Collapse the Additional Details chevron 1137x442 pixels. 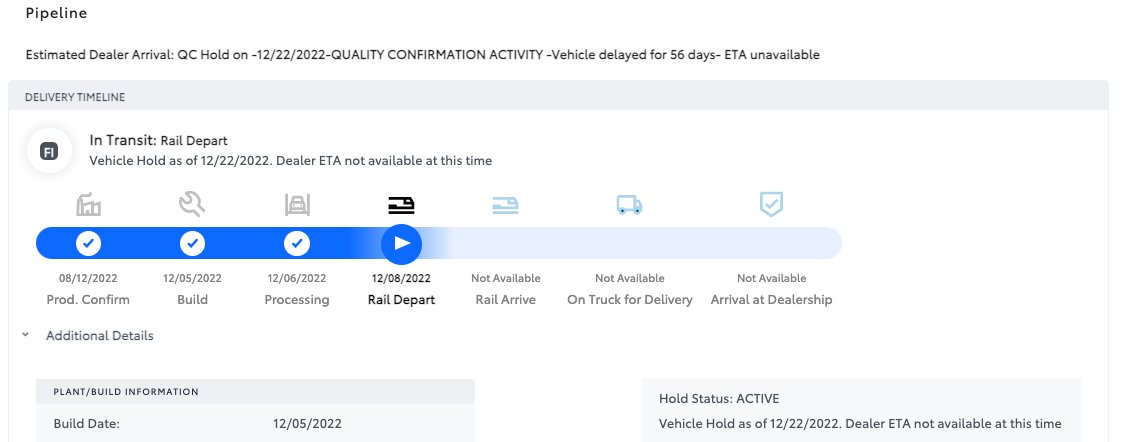(x=25, y=335)
